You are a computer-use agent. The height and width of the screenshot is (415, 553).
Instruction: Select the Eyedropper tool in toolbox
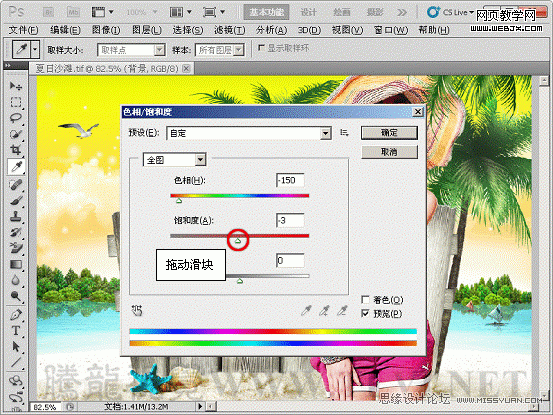[x=16, y=166]
